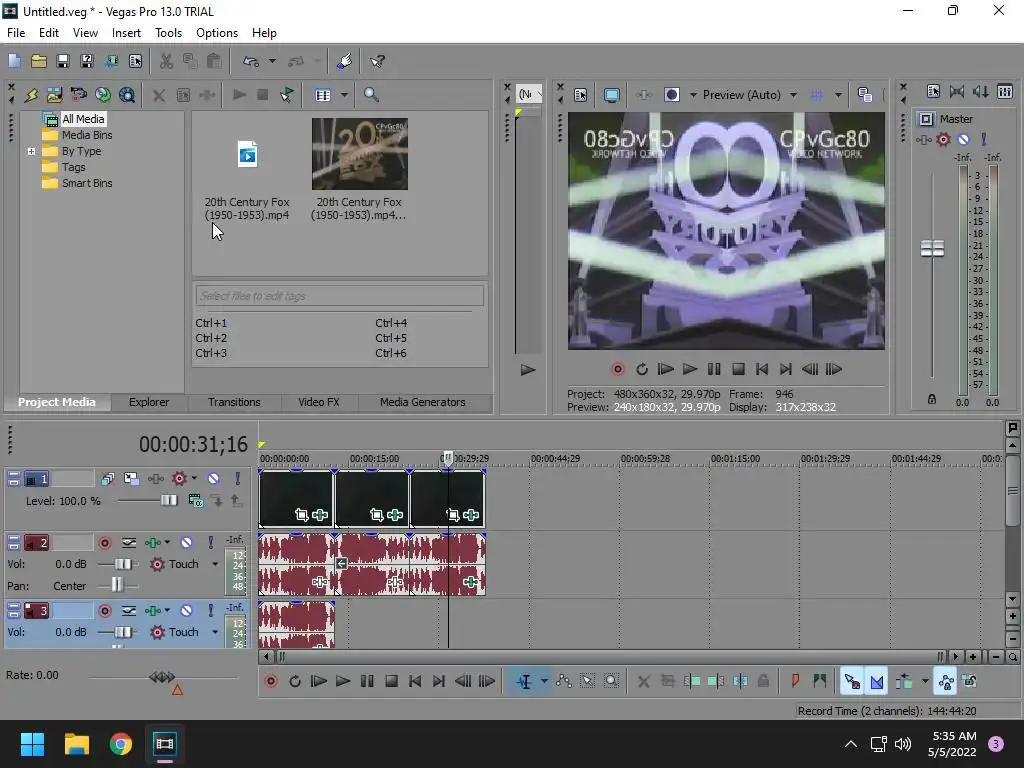Click the Preview on External Monitor icon

pos(612,95)
